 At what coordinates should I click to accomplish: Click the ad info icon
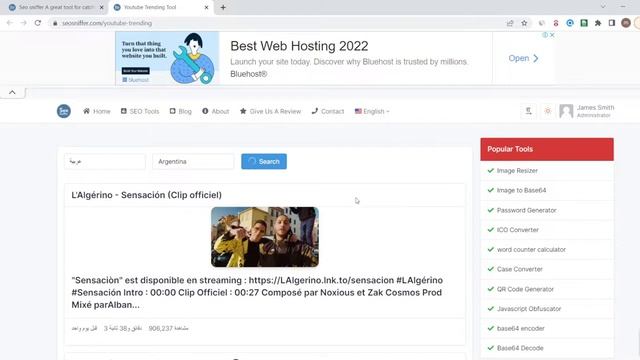click(545, 35)
